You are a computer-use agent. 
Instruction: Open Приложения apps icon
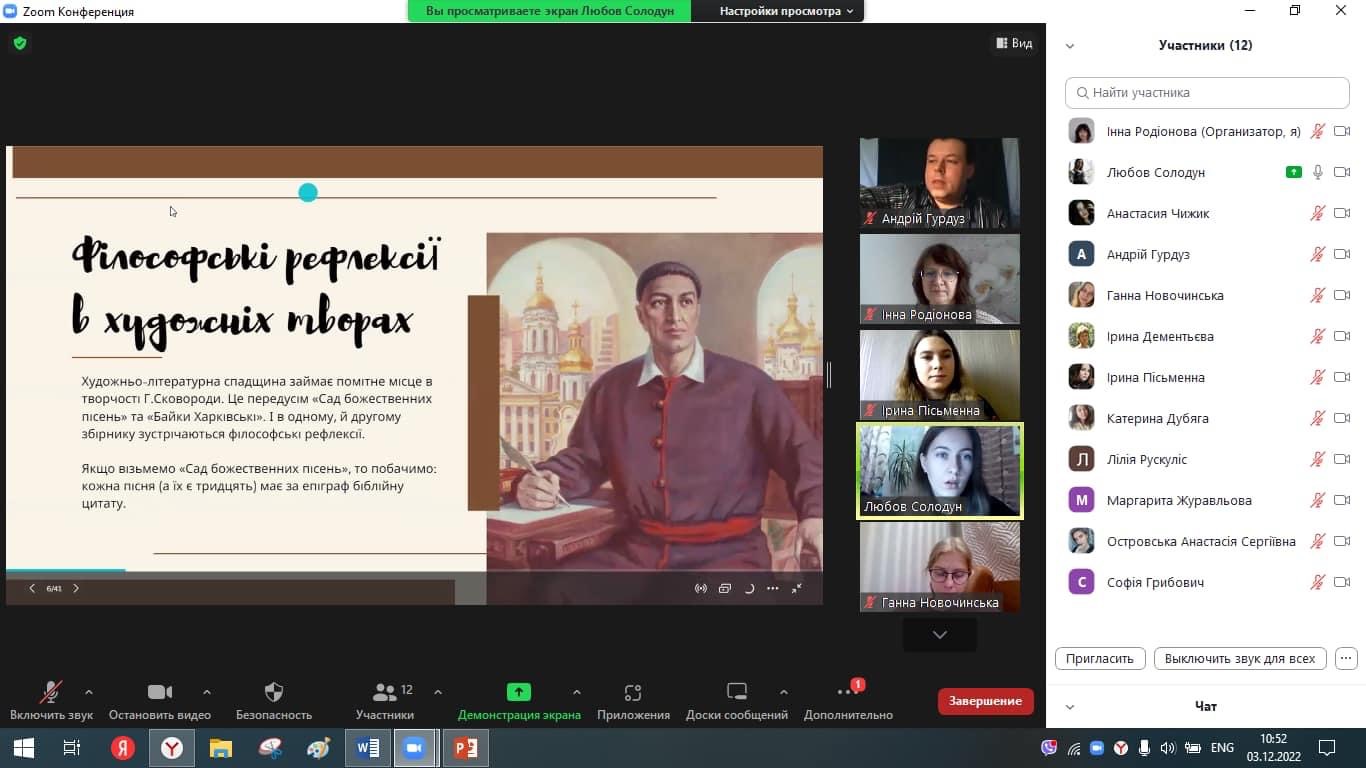point(632,692)
